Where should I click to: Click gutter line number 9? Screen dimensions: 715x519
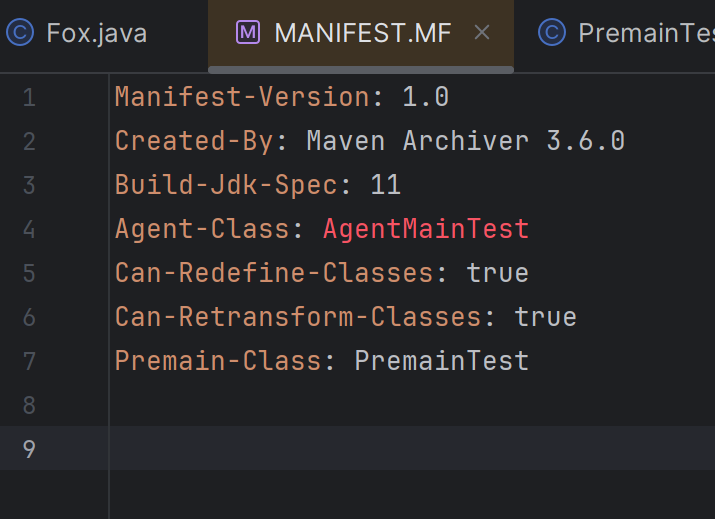click(28, 449)
